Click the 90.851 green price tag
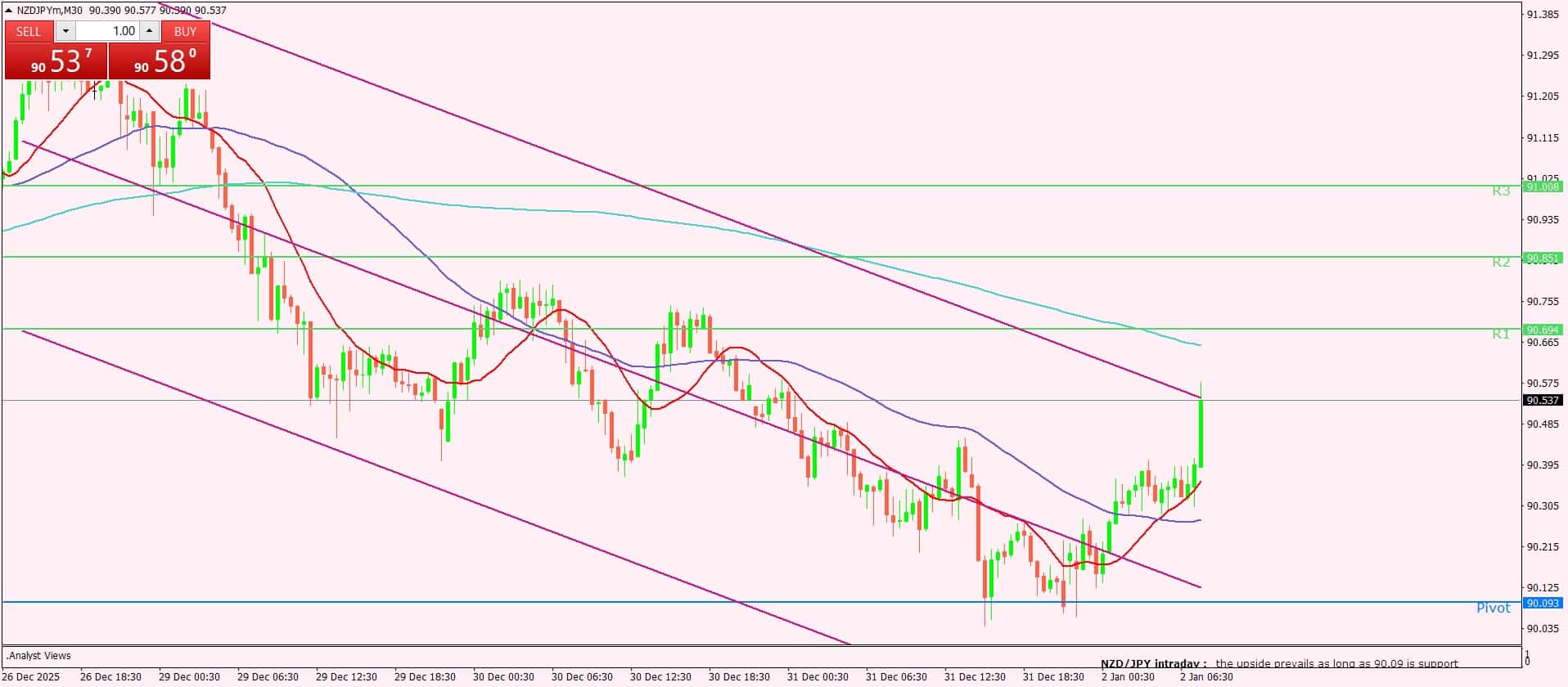Screen dimensions: 1568x687 1543,258
